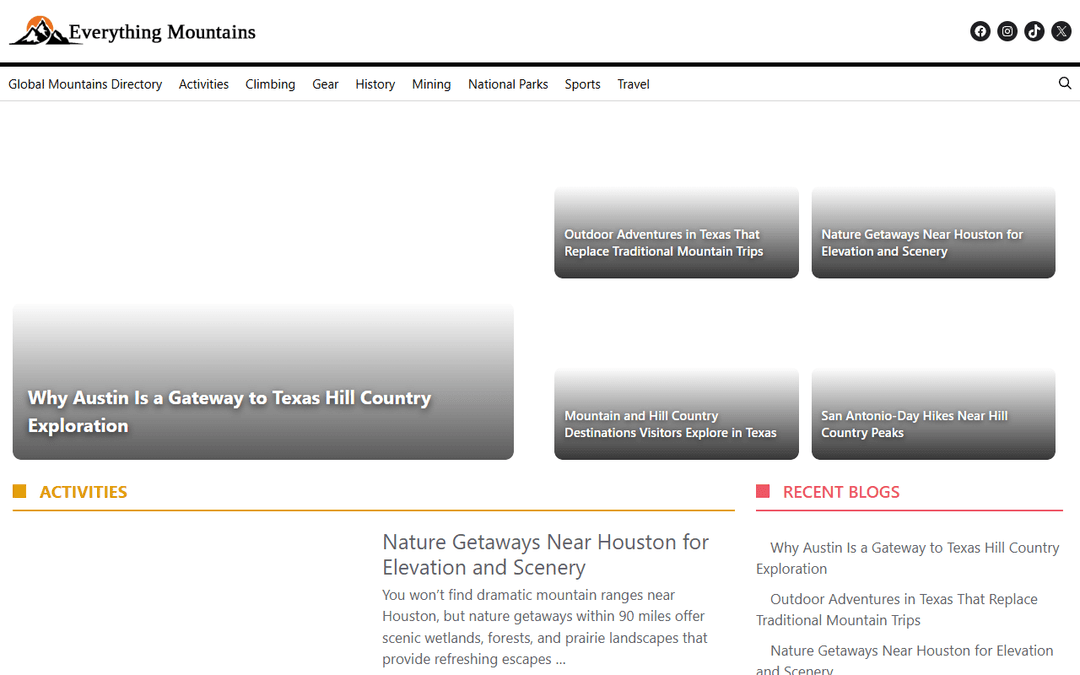This screenshot has height=675, width=1080.
Task: Open the Travel menu item
Action: click(633, 84)
